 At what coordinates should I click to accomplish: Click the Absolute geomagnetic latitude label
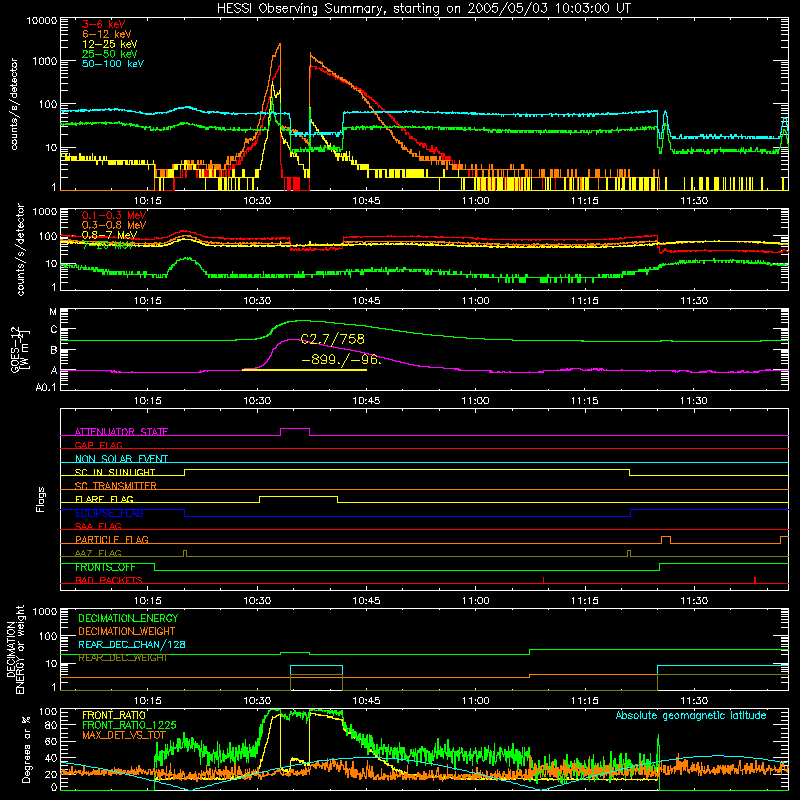coord(691,716)
